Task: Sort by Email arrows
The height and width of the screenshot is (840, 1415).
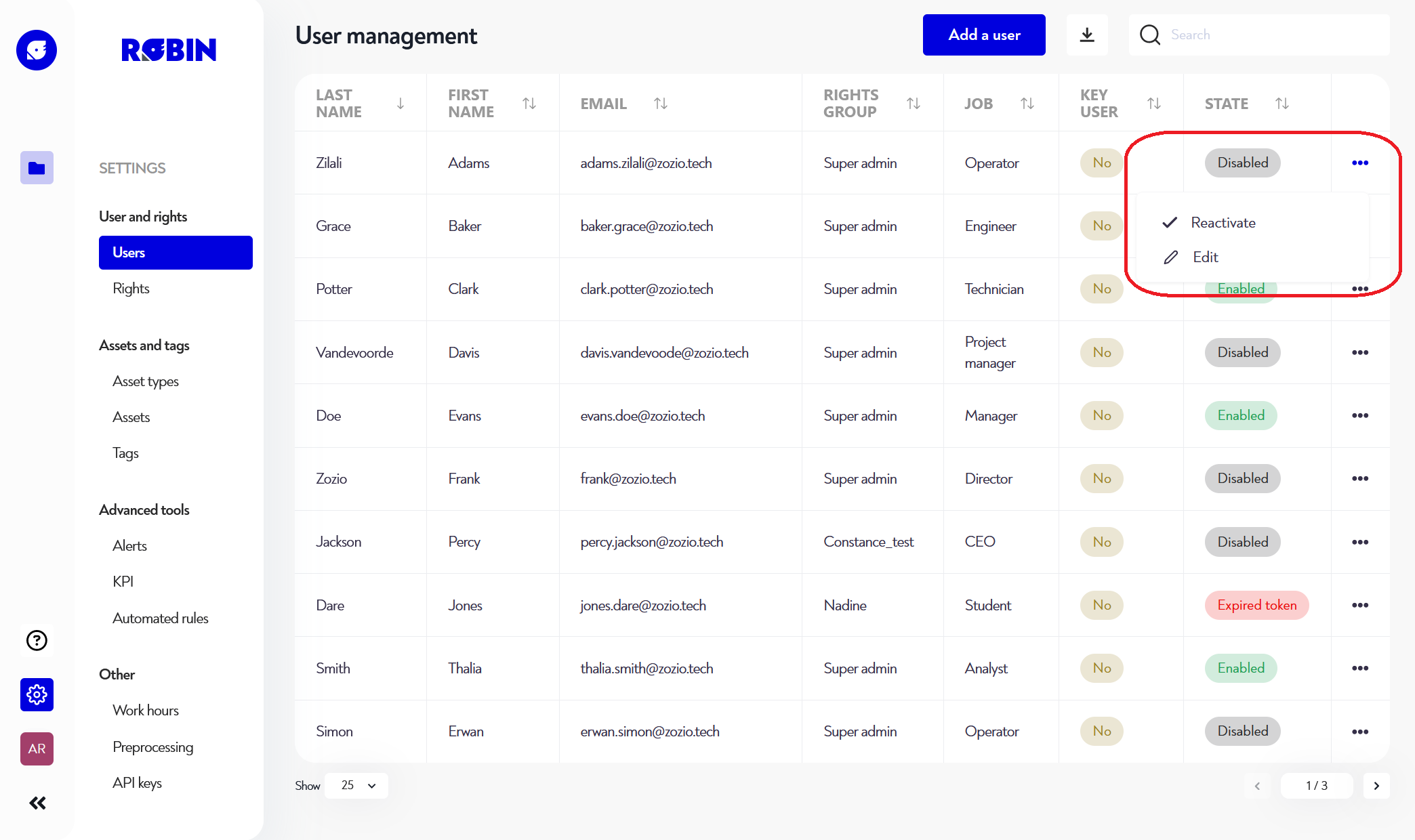Action: tap(661, 104)
